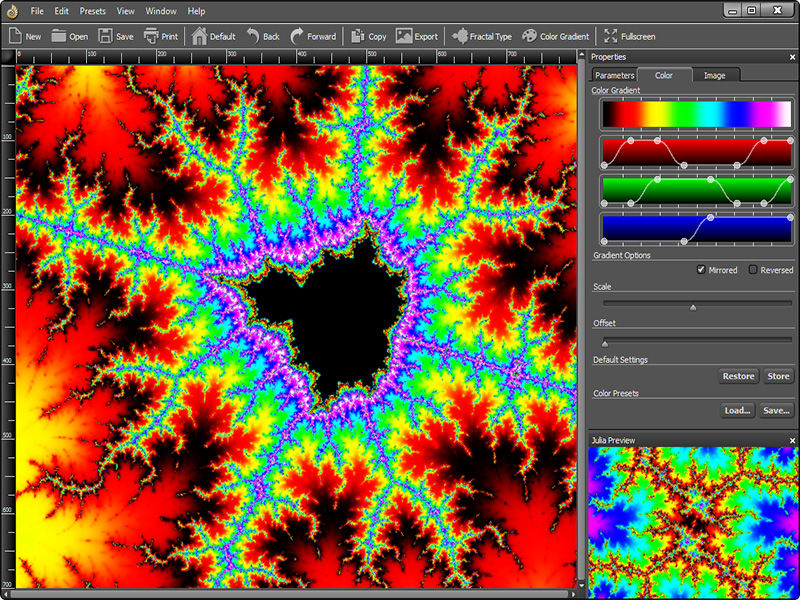Viewport: 800px width, 600px height.
Task: Minimize the application window
Action: (x=733, y=10)
